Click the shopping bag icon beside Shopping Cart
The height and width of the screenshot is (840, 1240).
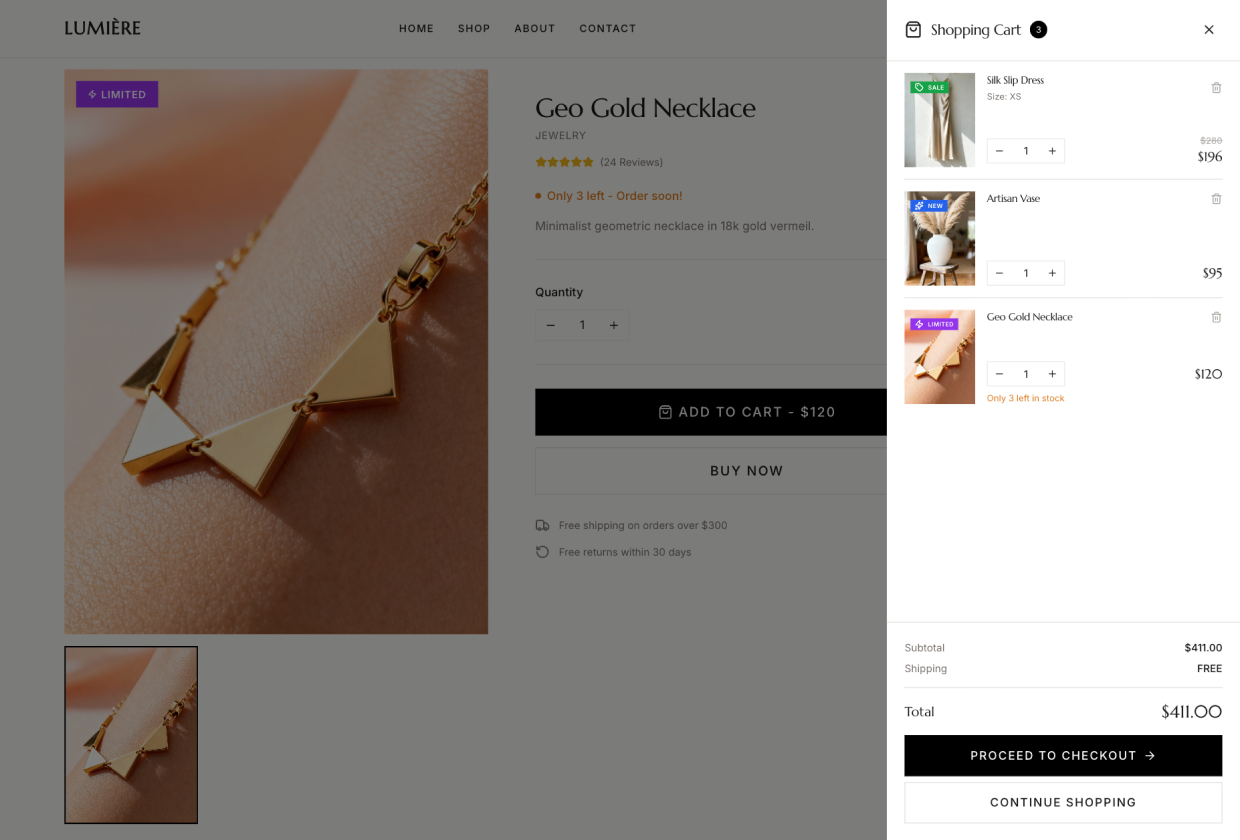click(x=913, y=30)
